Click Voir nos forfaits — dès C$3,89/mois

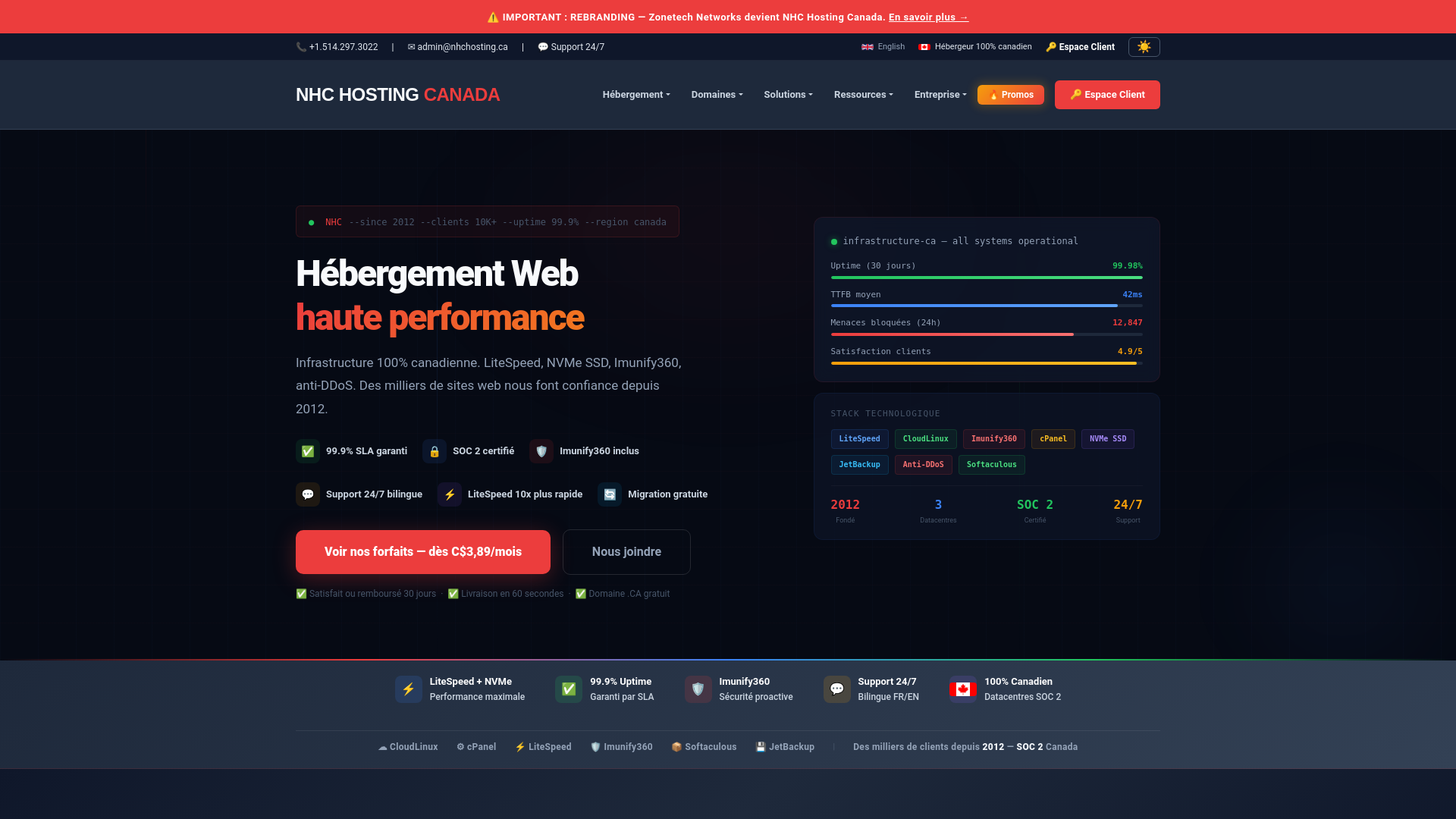[423, 552]
